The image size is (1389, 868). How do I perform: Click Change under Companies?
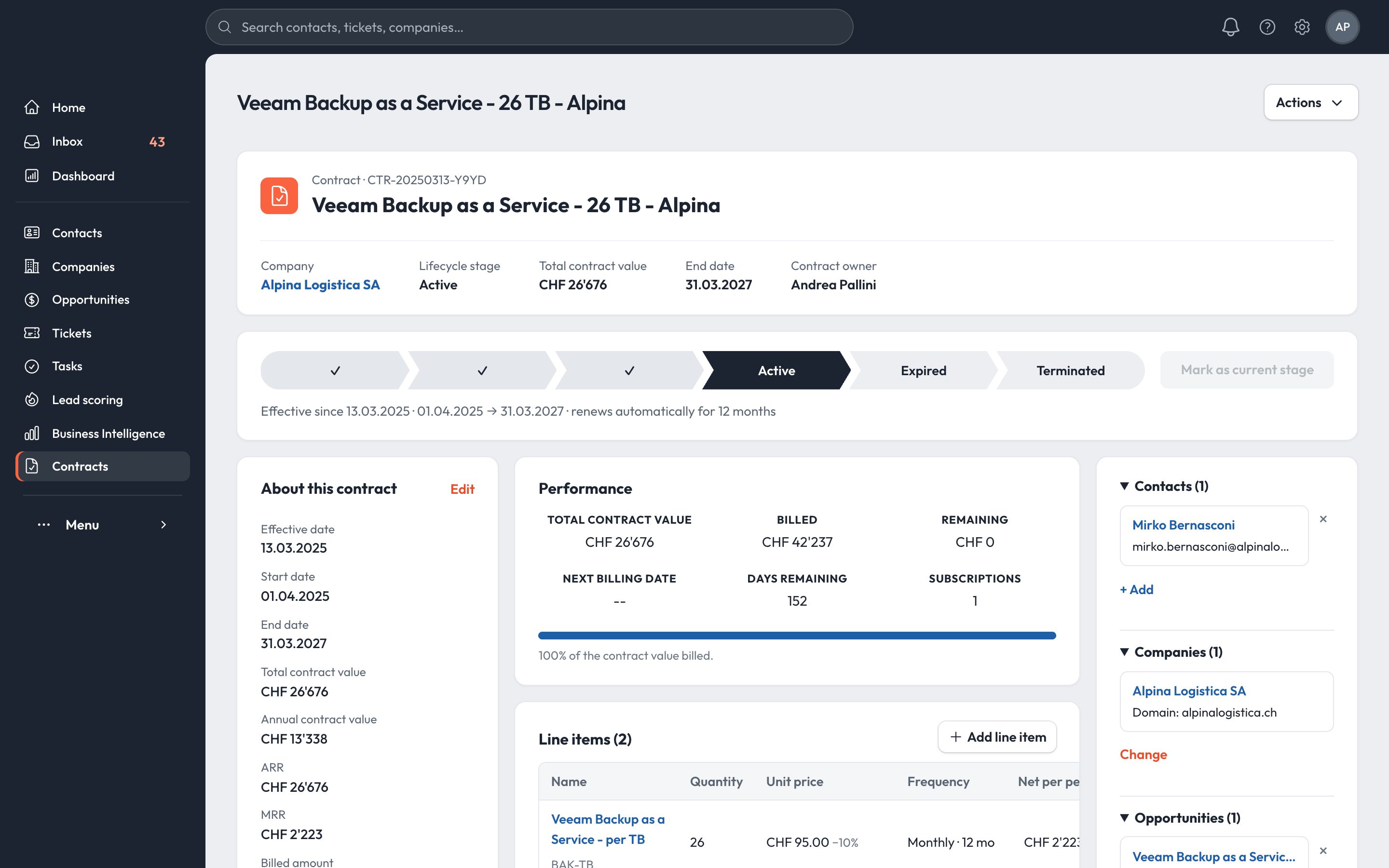[x=1144, y=754]
